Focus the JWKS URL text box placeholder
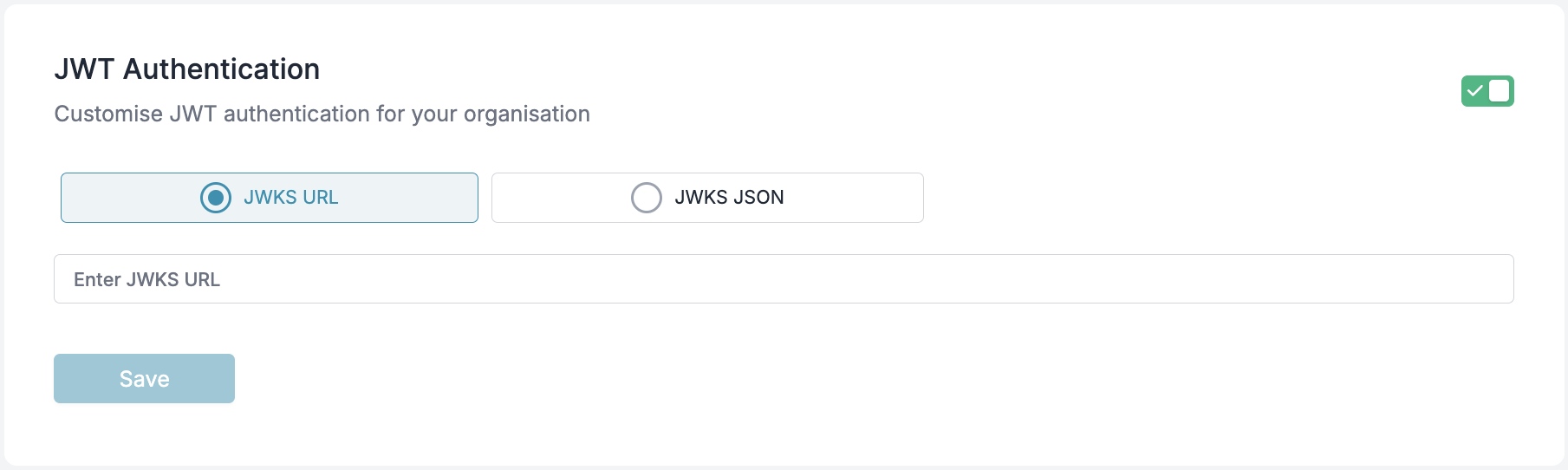 [146, 279]
